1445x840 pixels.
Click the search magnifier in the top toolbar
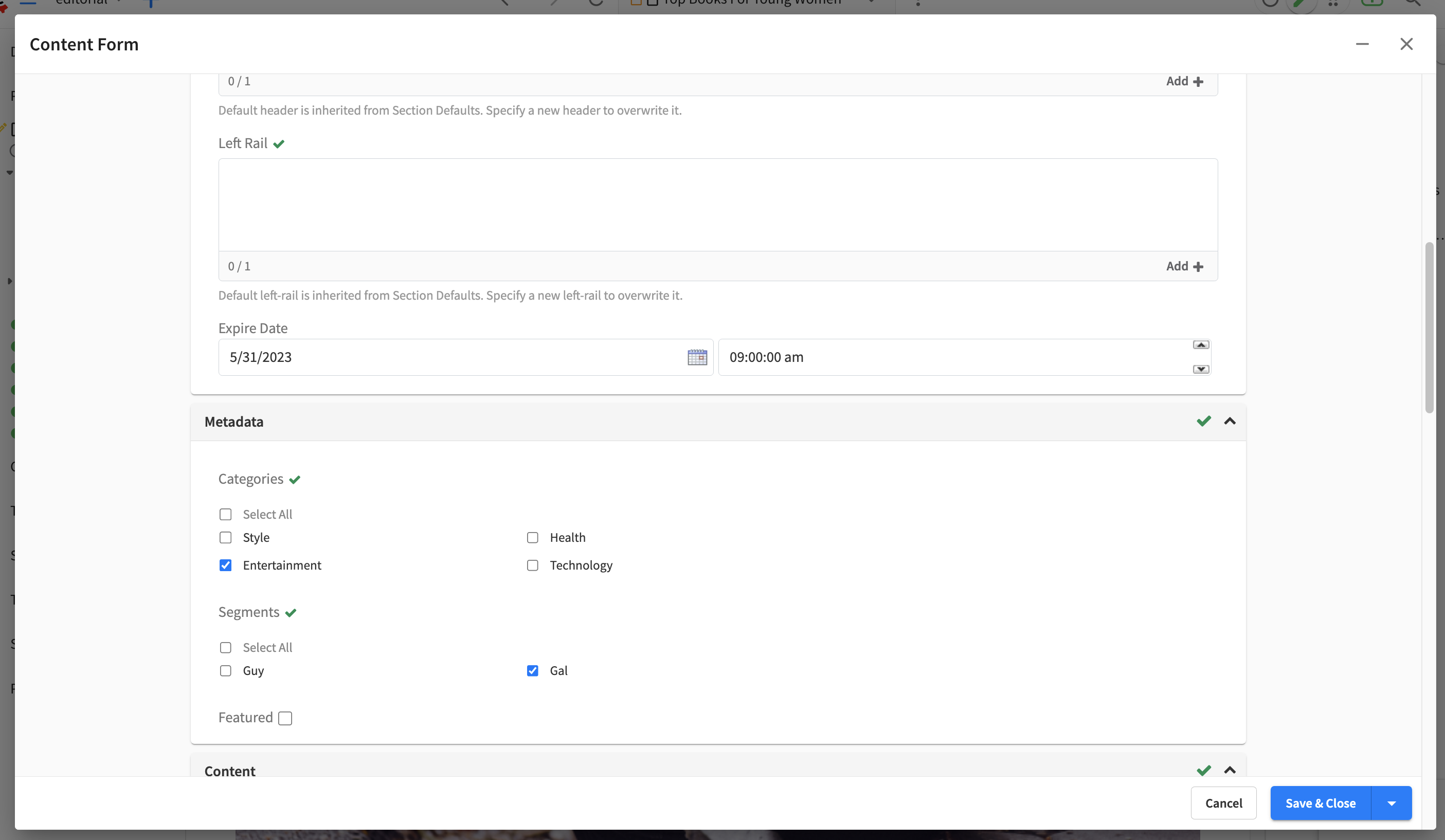point(1414,3)
